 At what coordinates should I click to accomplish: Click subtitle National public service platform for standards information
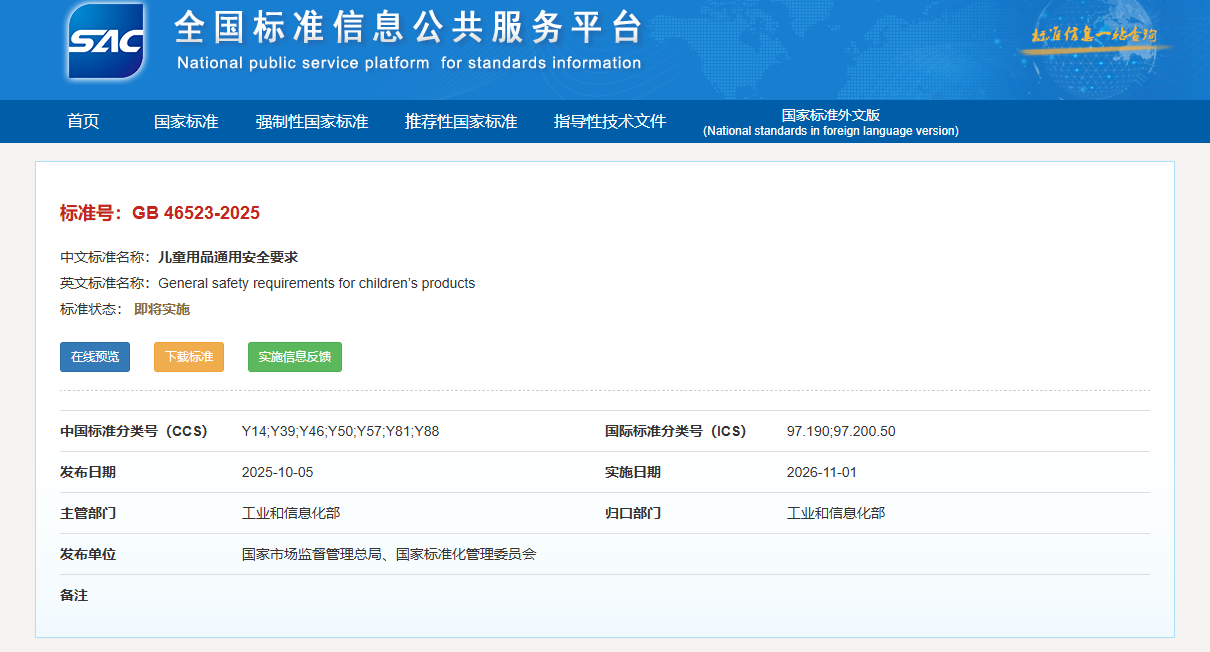coord(409,63)
